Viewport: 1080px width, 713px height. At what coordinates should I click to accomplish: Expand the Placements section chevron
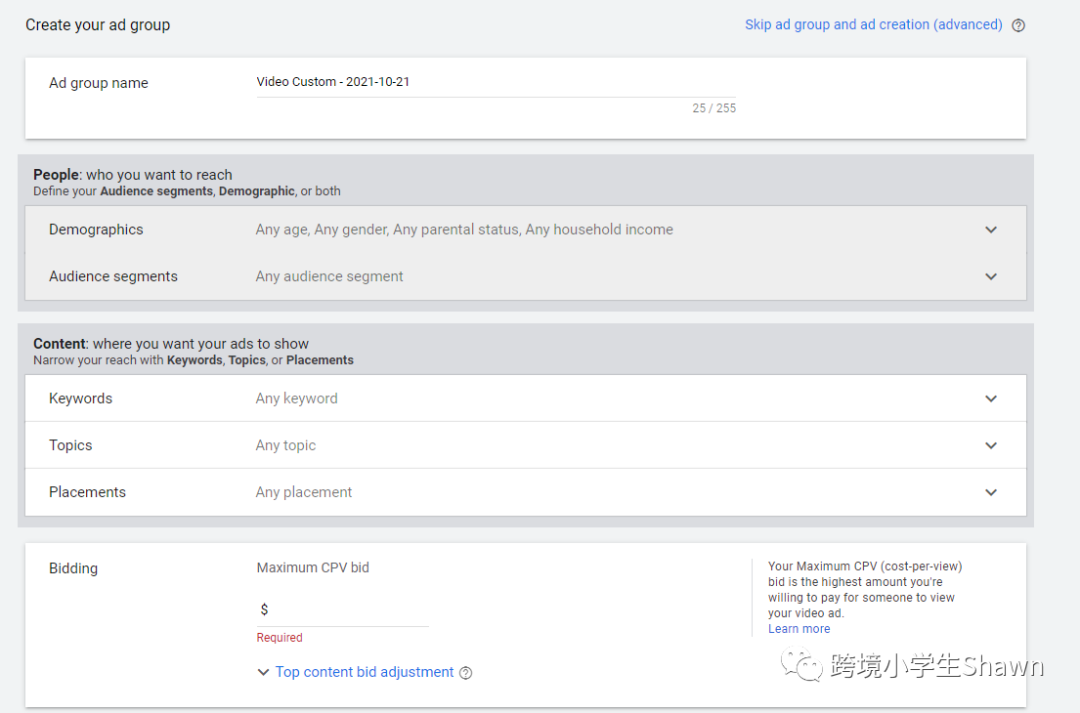(x=991, y=493)
